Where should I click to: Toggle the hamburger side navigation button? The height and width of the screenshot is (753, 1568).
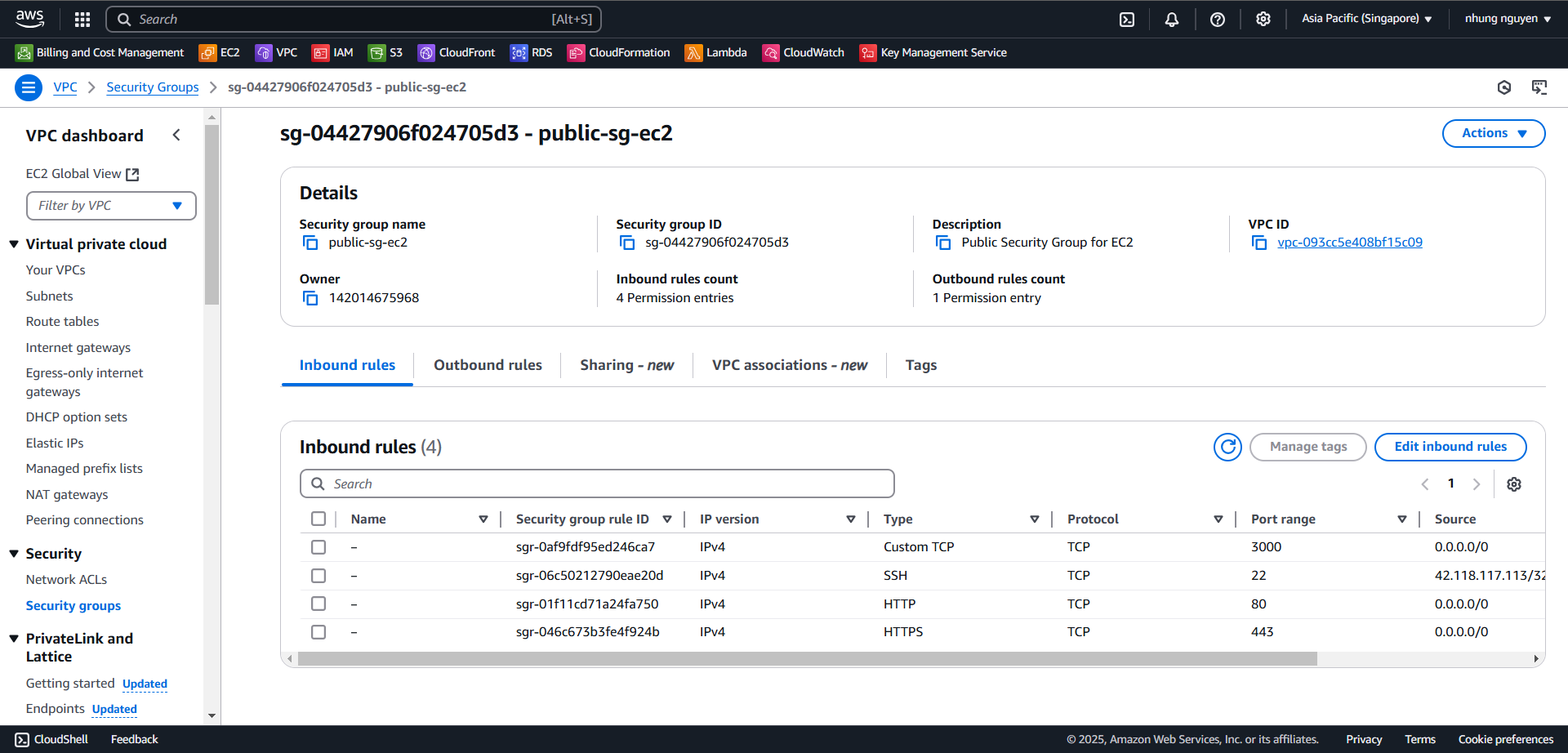pos(29,87)
